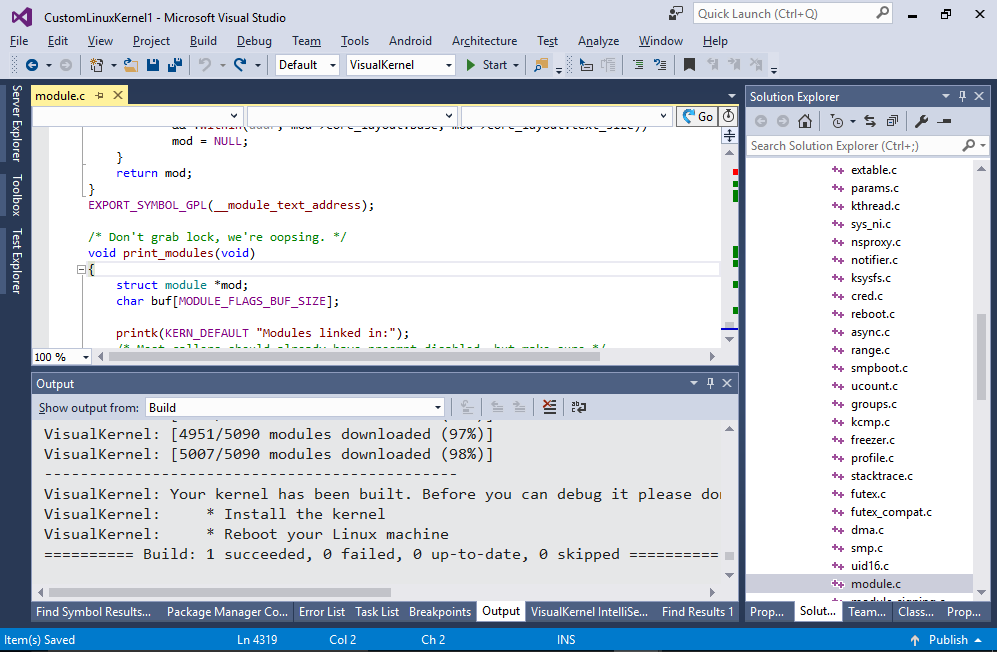Toggle a bookmark with the bookmark icon
The image size is (997, 652).
click(689, 65)
